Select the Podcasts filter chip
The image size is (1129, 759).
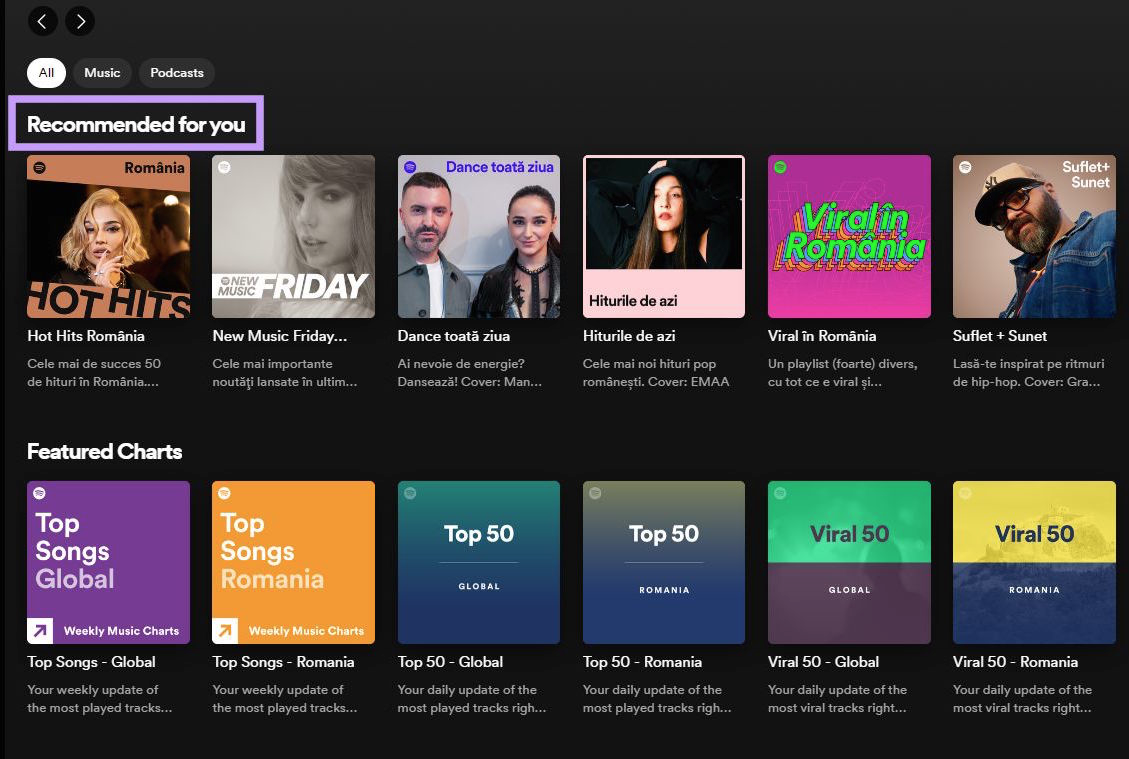click(176, 72)
